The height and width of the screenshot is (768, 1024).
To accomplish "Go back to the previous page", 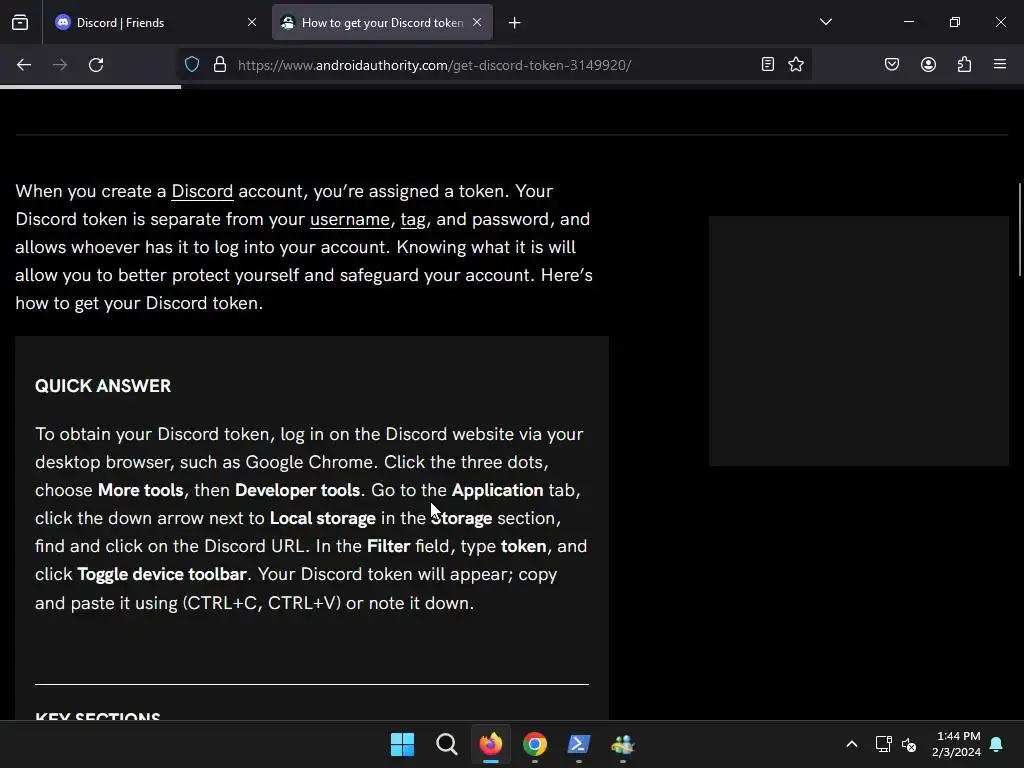I will pyautogui.click(x=24, y=65).
